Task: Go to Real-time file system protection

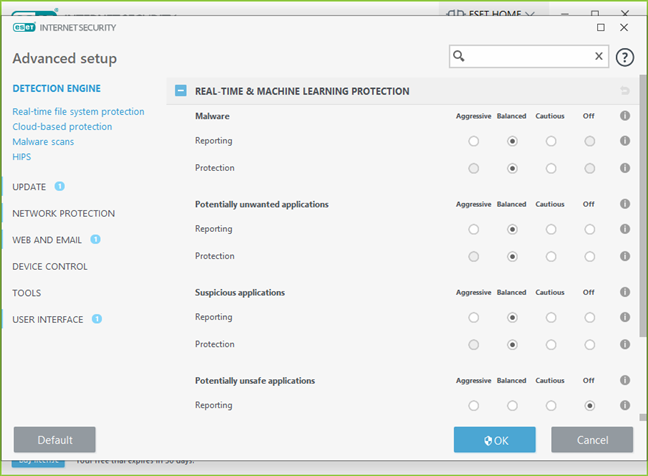Action: point(78,112)
